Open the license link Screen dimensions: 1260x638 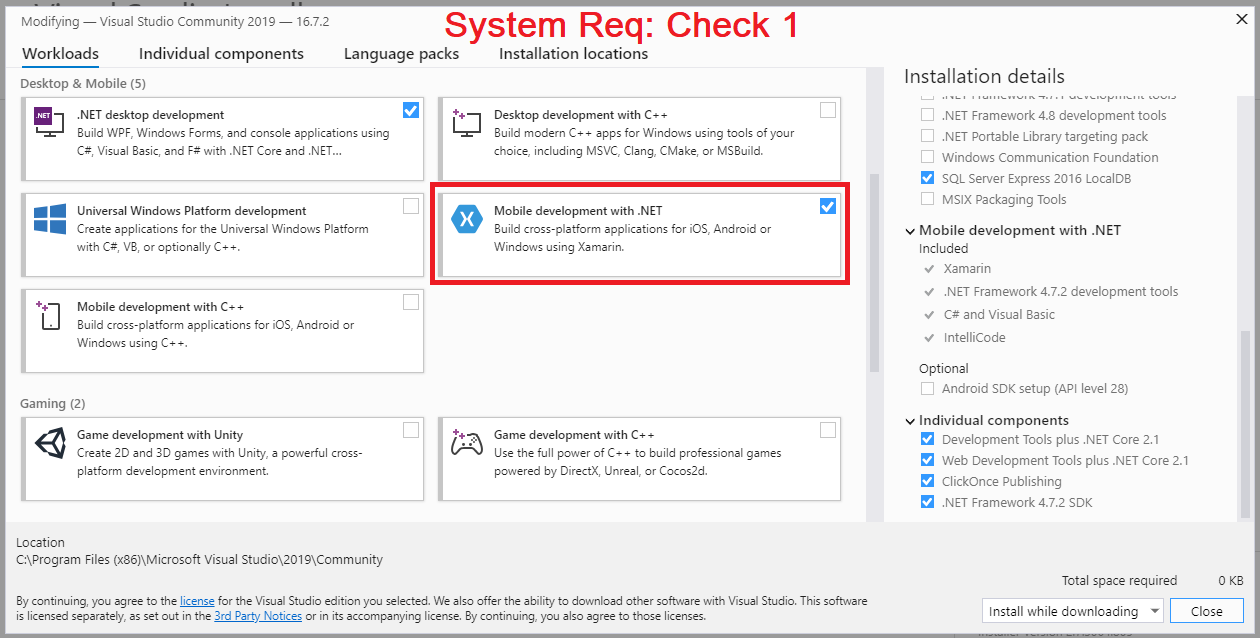(x=197, y=601)
